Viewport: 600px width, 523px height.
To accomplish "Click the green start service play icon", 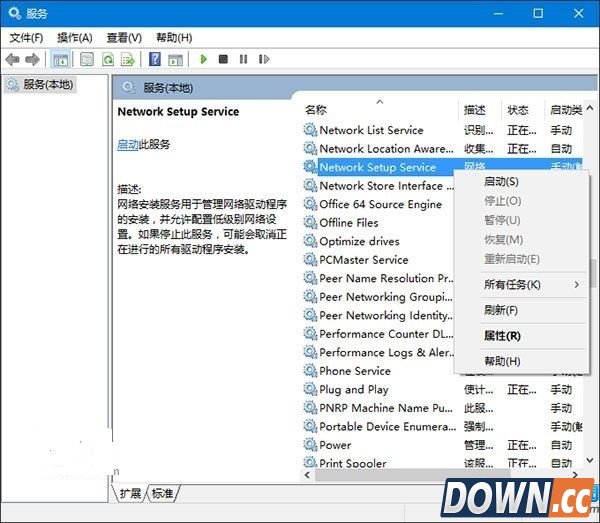I will [x=204, y=60].
